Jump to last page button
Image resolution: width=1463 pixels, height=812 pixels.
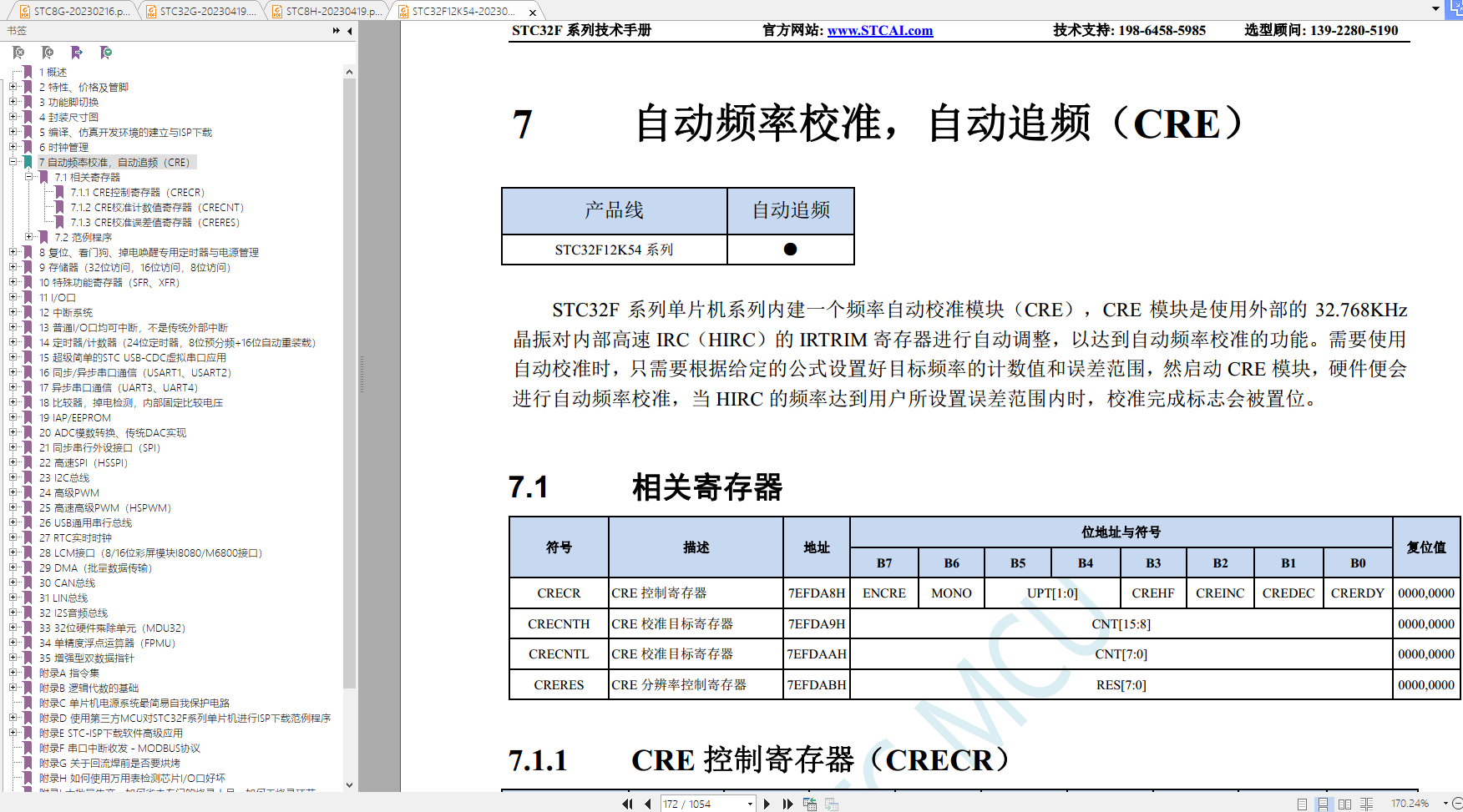pyautogui.click(x=787, y=804)
